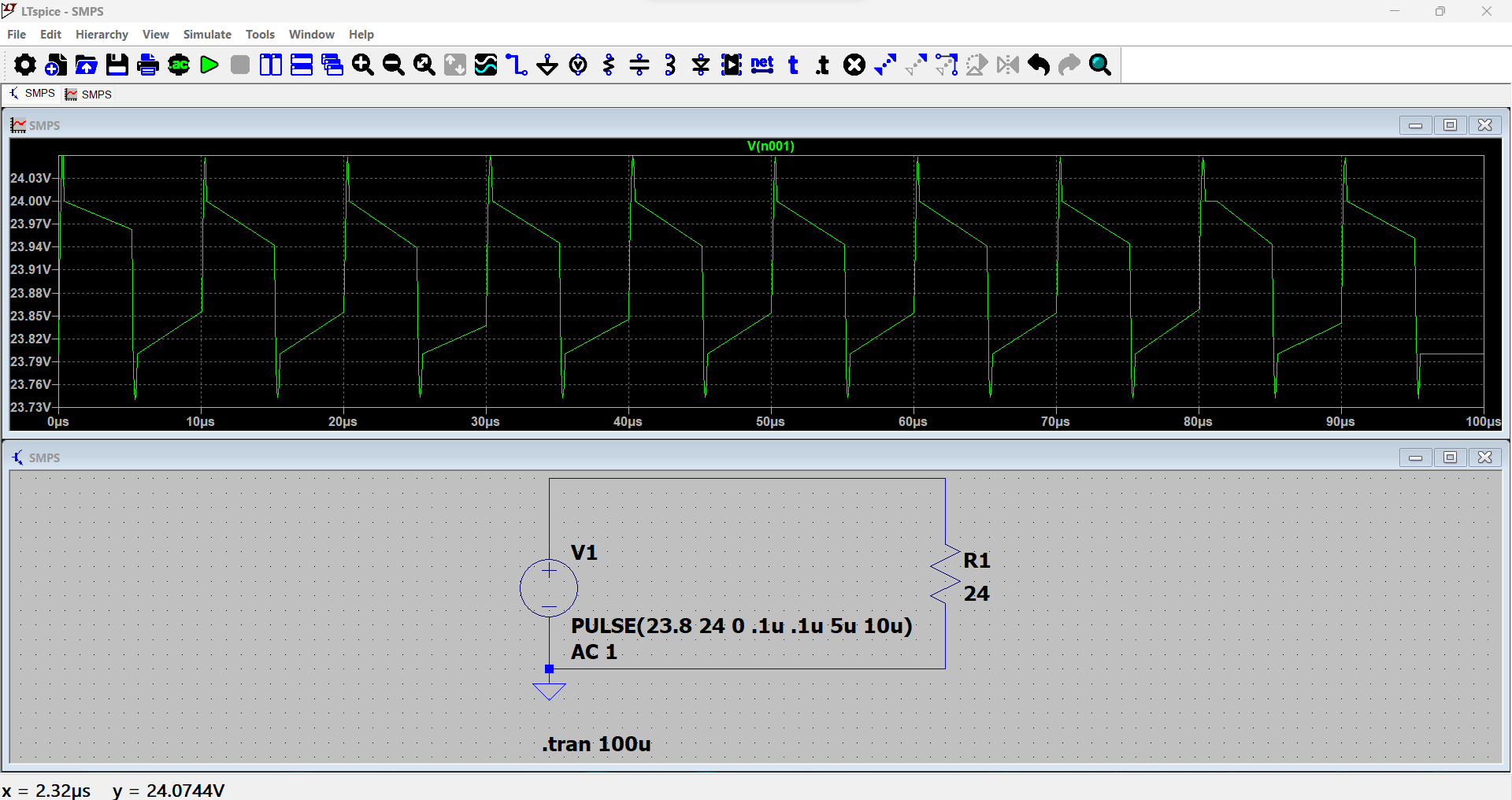Click the ground symbol in schematic
This screenshot has height=800, width=1512.
coord(549,691)
